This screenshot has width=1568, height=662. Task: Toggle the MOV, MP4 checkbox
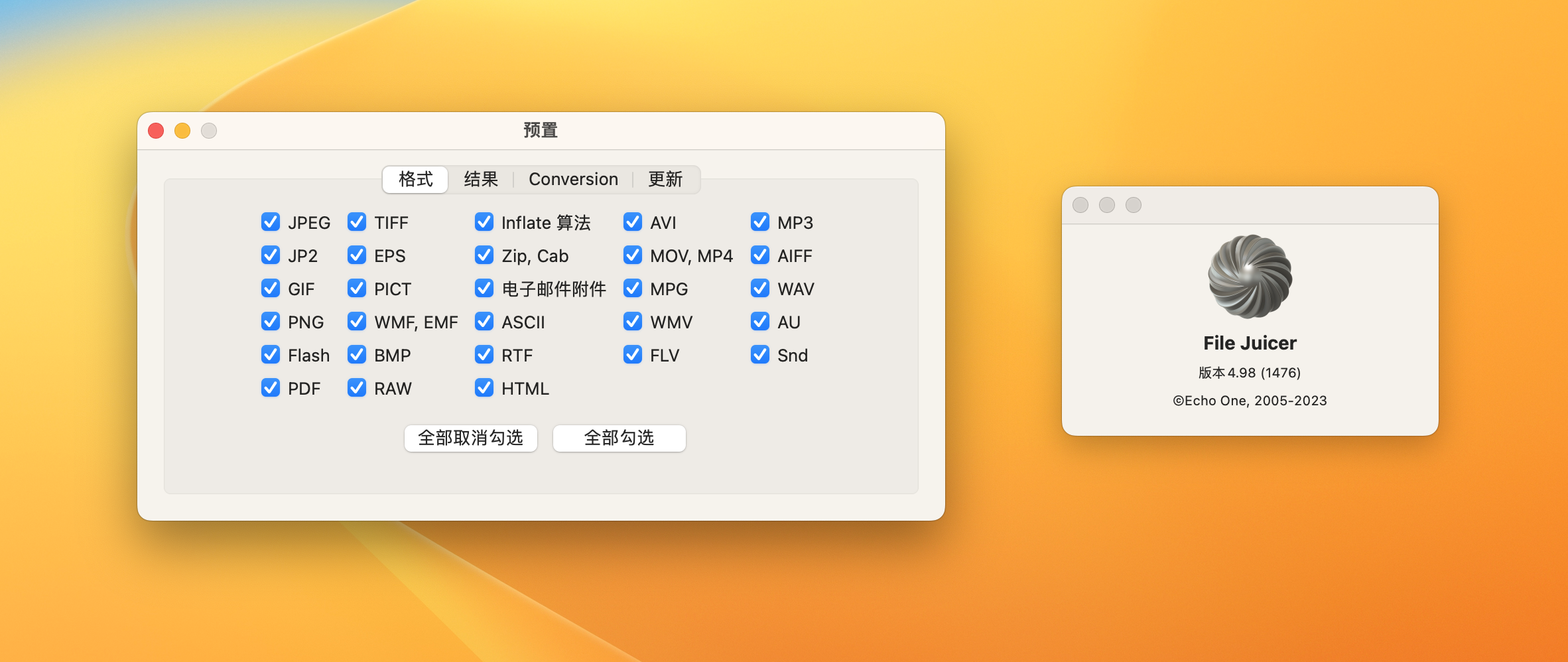(x=633, y=255)
